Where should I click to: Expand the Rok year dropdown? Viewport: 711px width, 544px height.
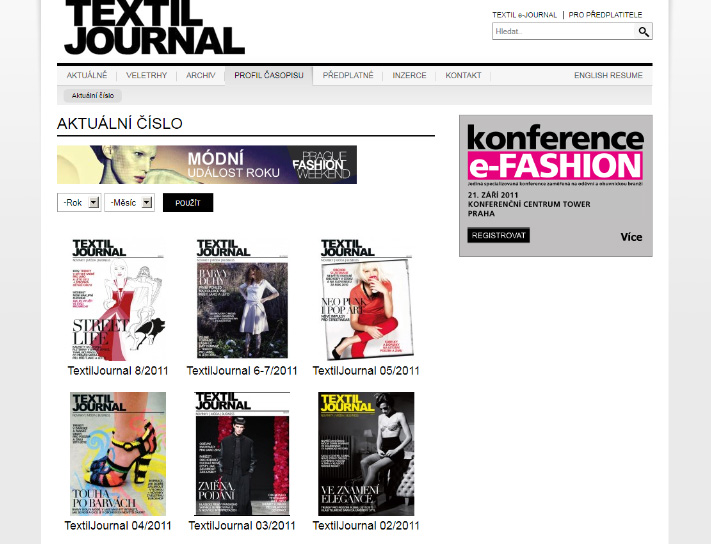coord(79,203)
